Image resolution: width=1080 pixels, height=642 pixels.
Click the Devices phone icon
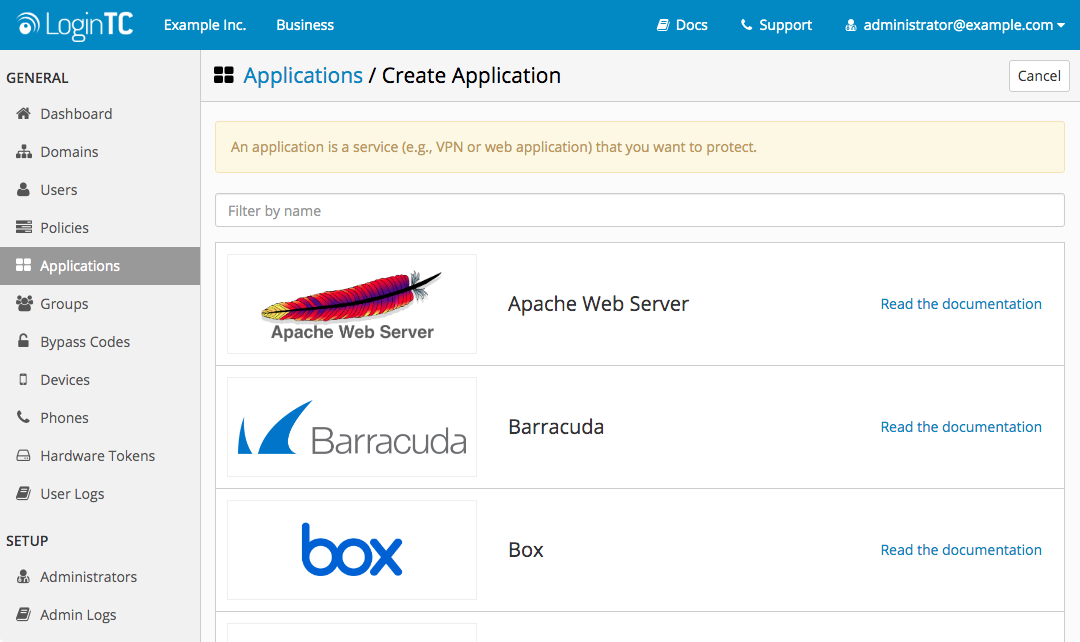(x=23, y=380)
